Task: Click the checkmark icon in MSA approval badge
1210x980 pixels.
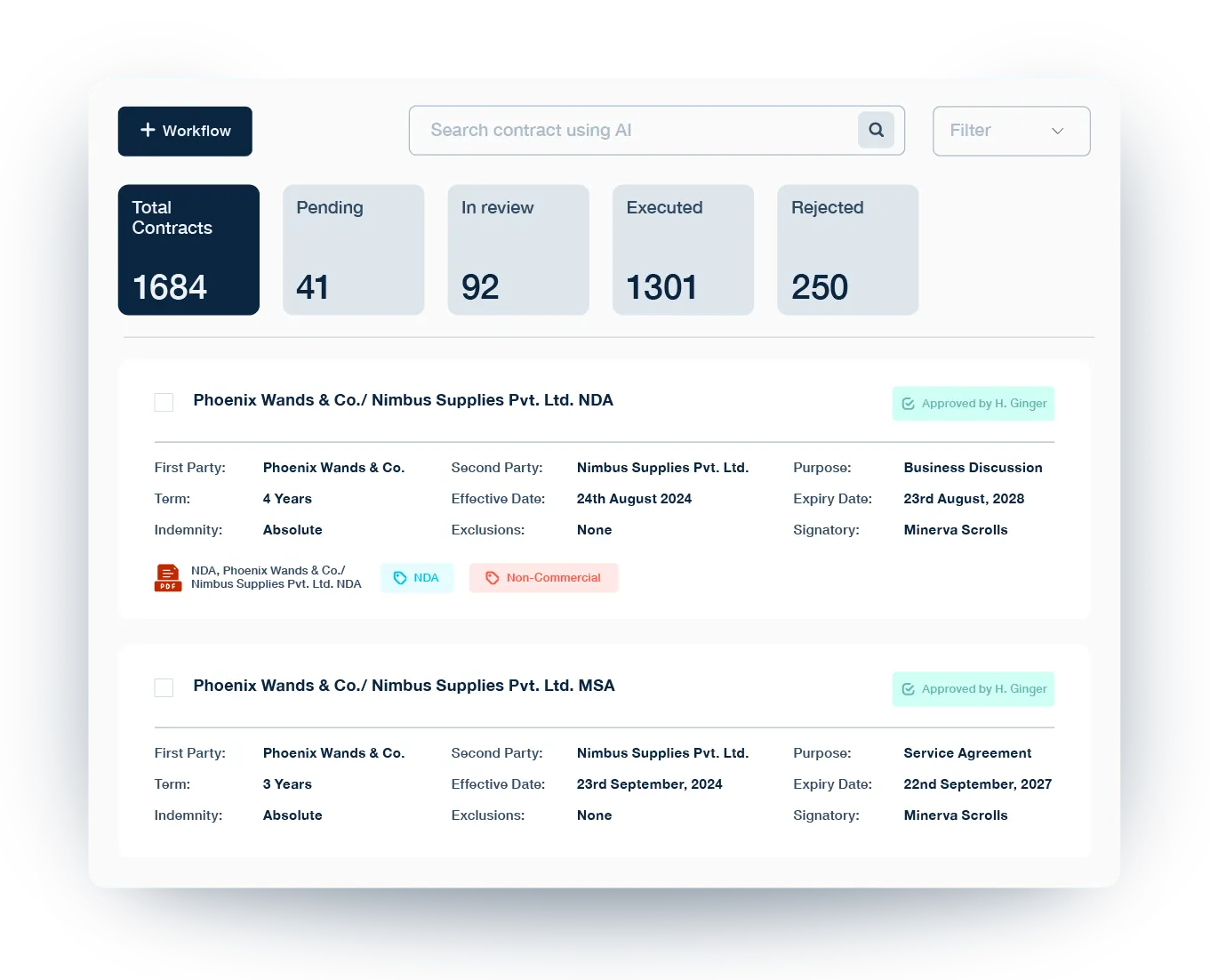Action: tap(908, 688)
